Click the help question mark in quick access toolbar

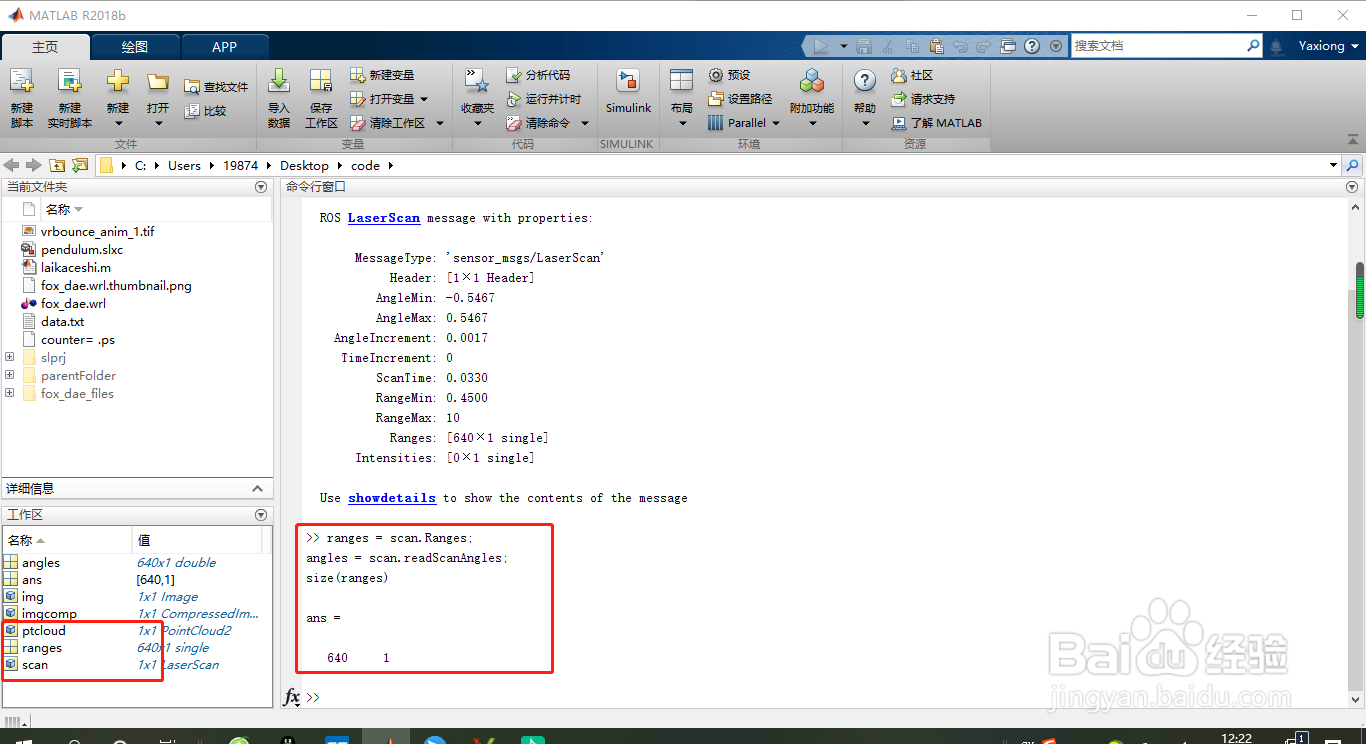point(1031,46)
